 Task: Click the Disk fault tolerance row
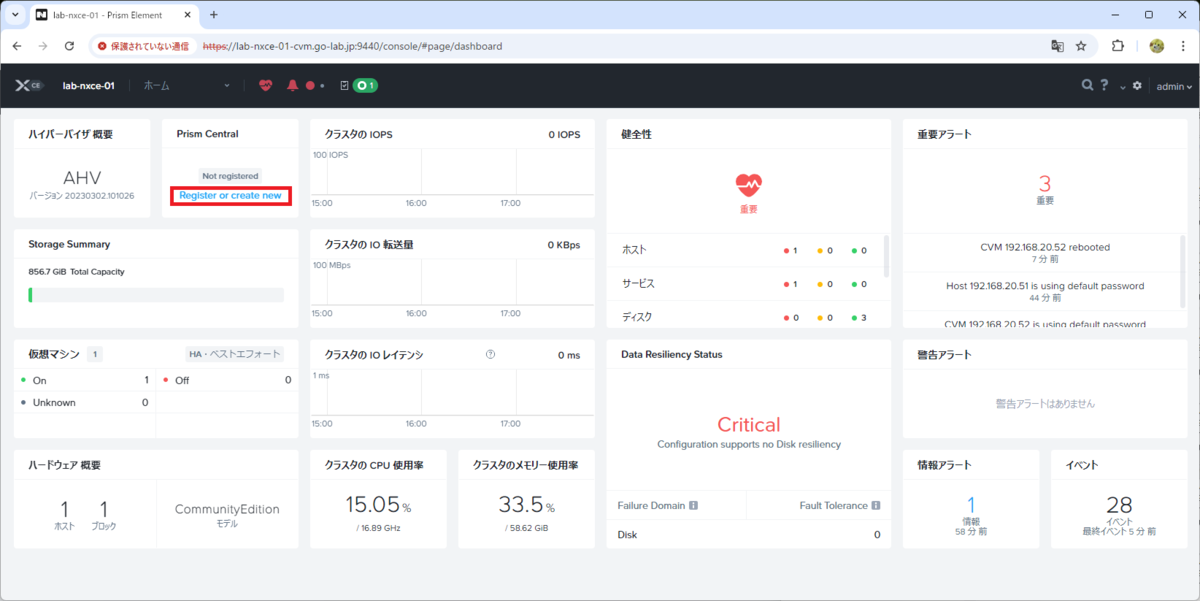(749, 535)
